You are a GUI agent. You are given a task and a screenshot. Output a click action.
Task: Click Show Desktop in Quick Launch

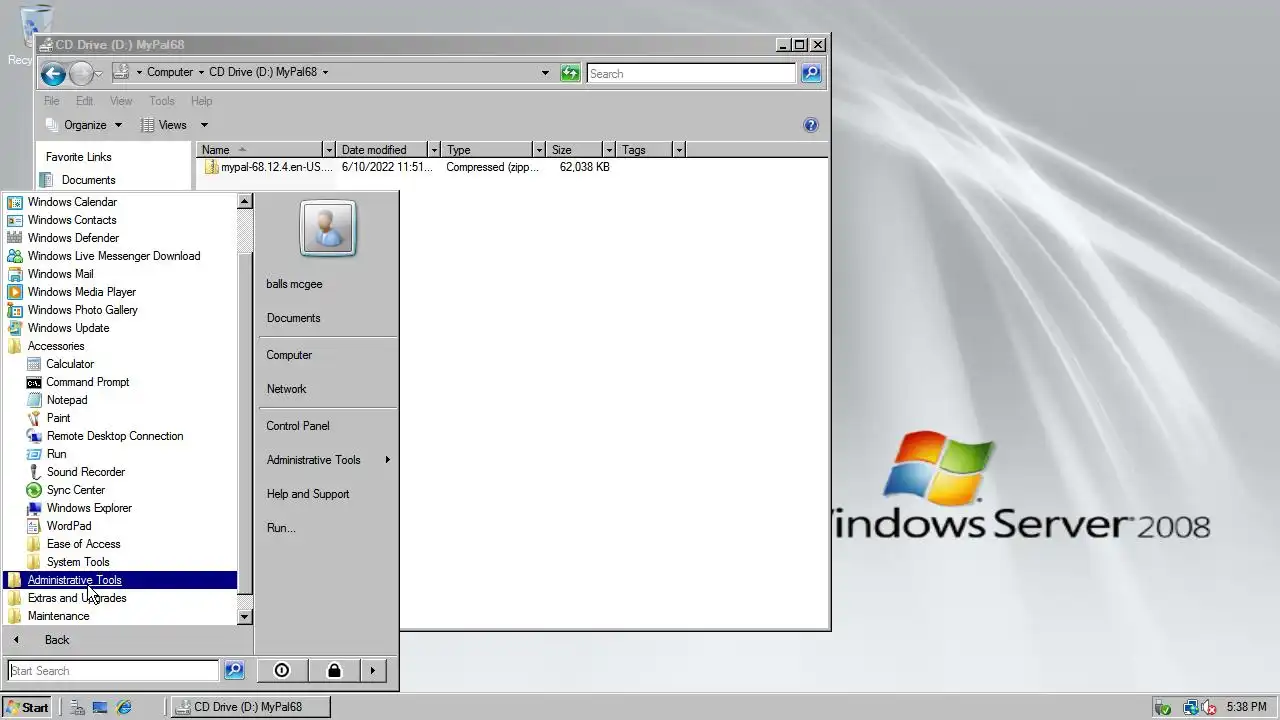tap(100, 707)
